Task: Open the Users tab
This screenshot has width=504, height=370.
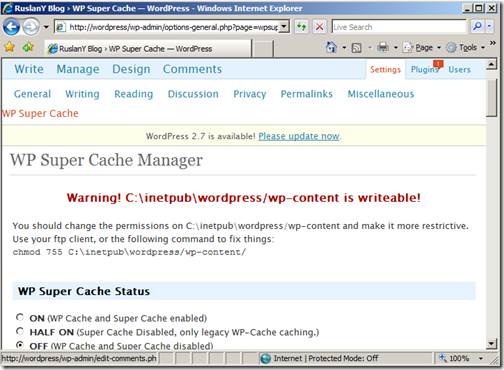Action: tap(459, 69)
